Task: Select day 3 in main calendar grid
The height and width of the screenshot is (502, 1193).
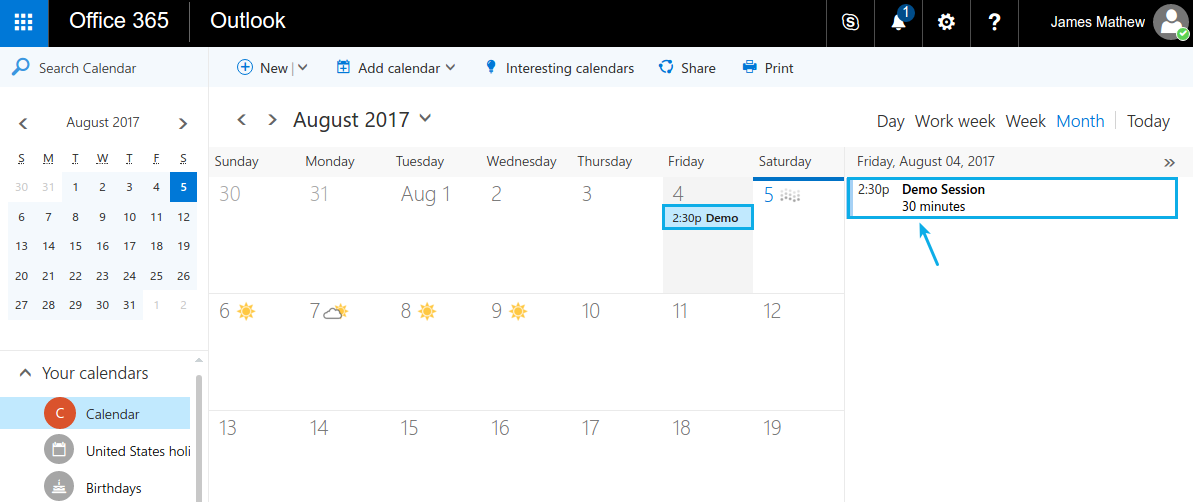Action: [617, 236]
